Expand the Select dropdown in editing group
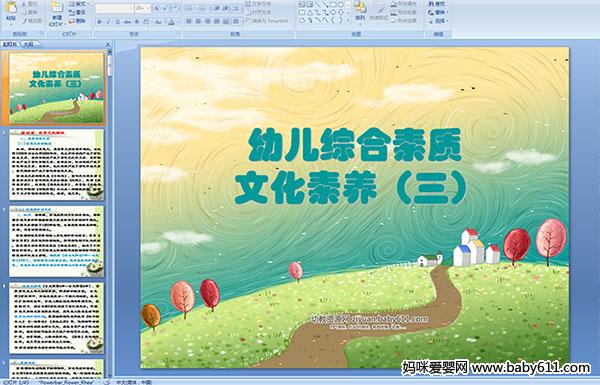Screen dimensions: 600x385 [439, 21]
